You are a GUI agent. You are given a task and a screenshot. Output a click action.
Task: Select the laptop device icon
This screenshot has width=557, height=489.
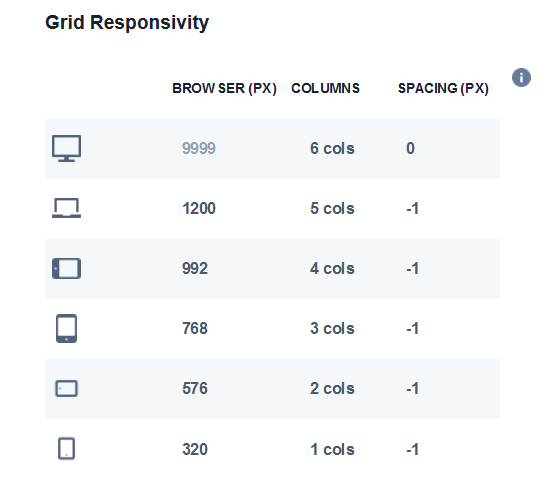(66, 208)
